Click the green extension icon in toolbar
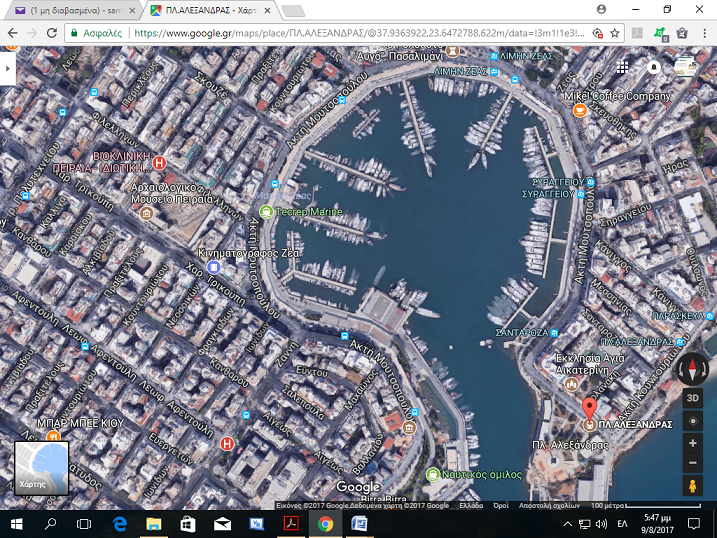Viewport: 717px width, 538px height. [x=660, y=33]
